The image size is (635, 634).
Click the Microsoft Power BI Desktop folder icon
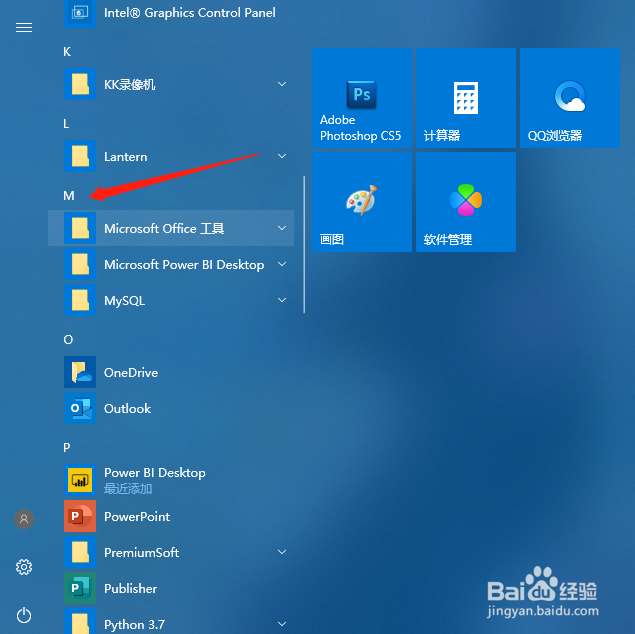[80, 264]
